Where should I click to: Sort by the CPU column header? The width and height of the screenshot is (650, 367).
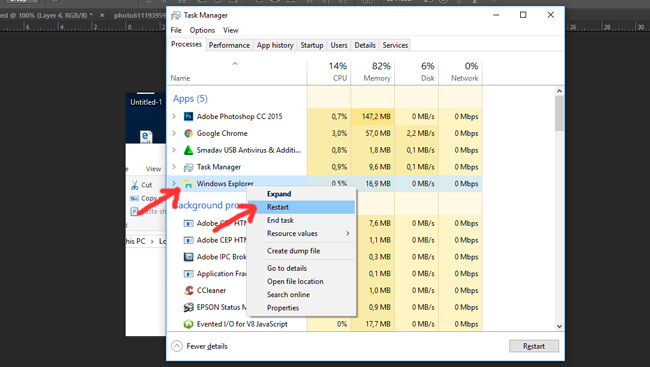point(329,72)
